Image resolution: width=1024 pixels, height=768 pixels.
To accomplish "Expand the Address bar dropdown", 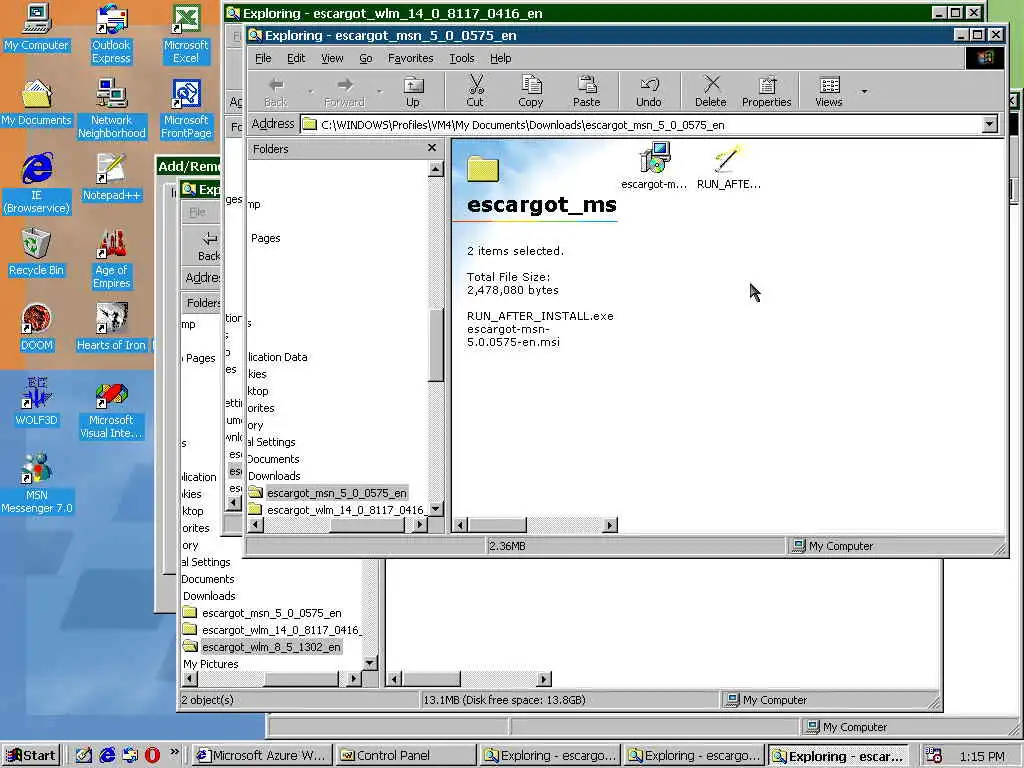I will (990, 124).
